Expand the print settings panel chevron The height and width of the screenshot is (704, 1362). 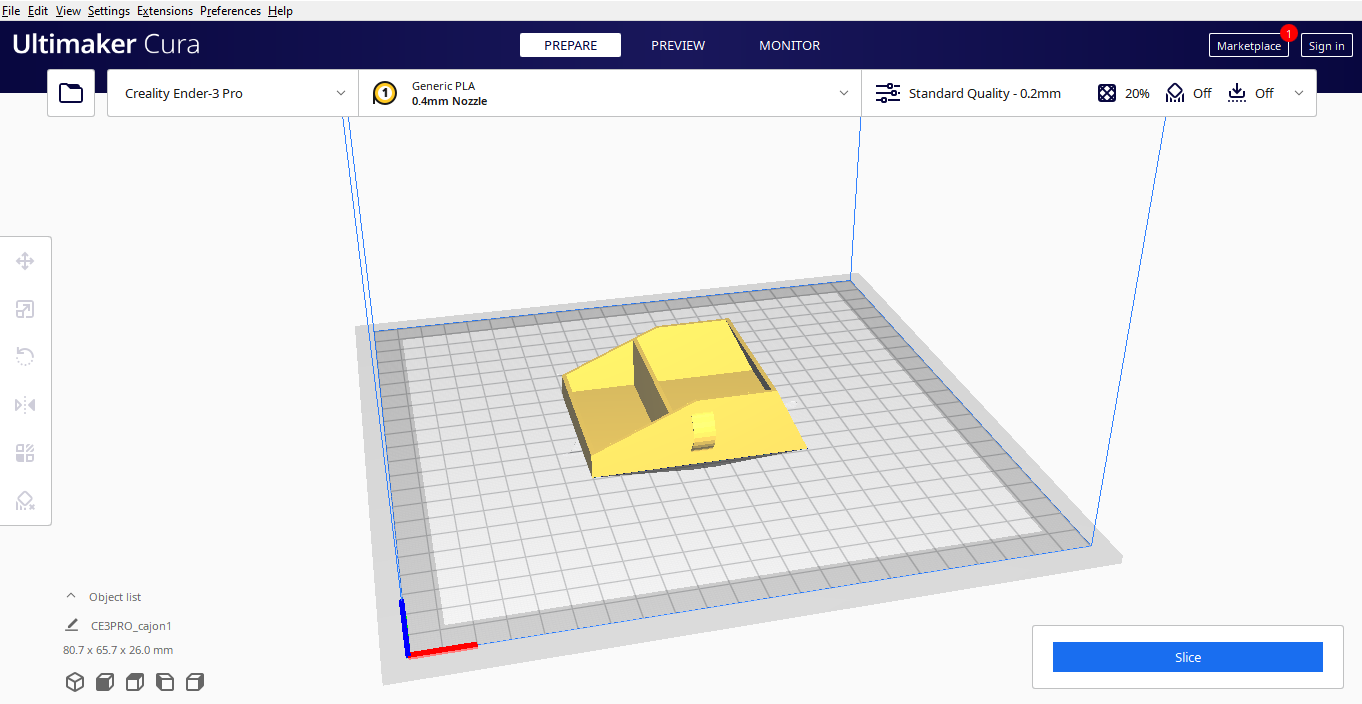coord(1299,93)
